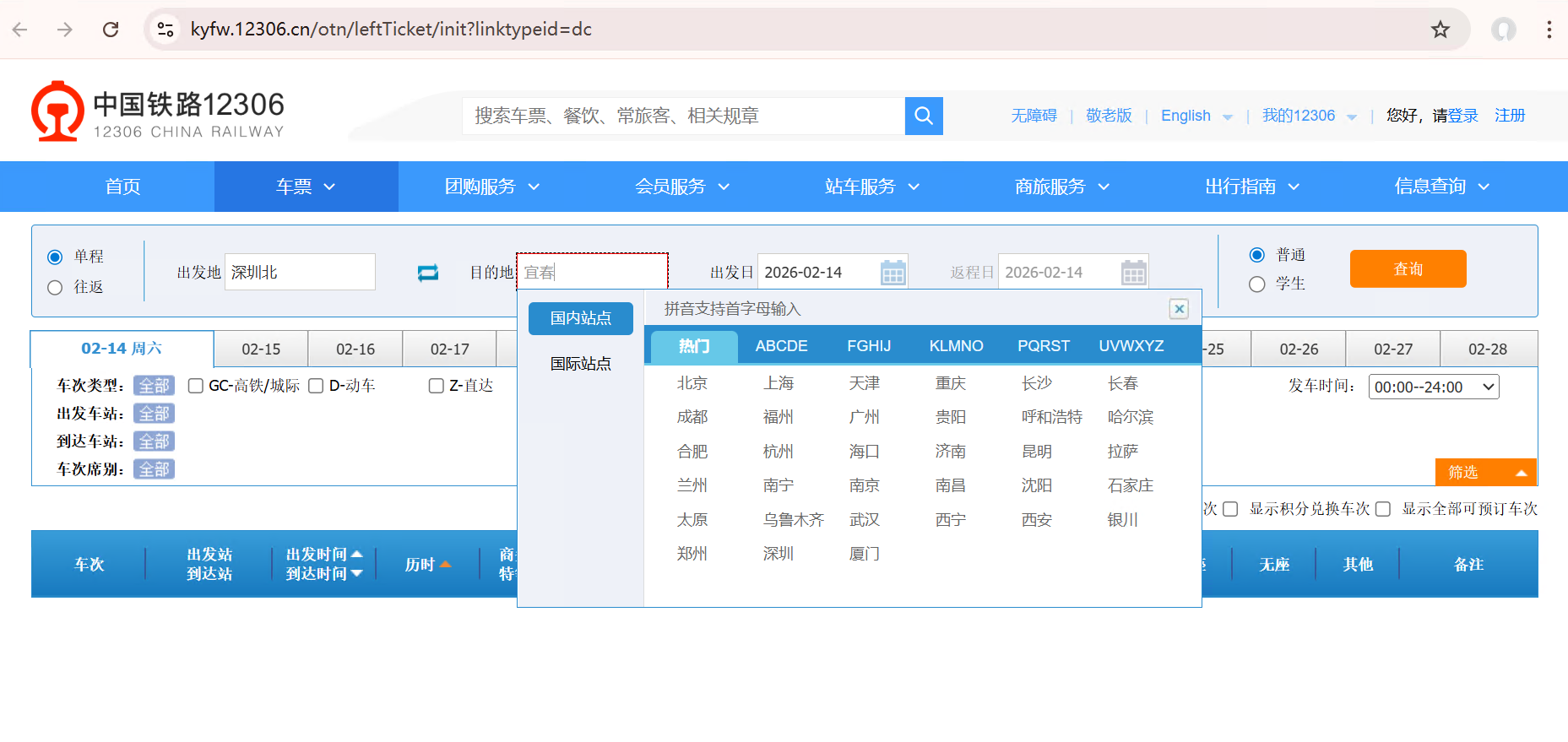1568x742 pixels.
Task: Click the site search text box
Action: 683,116
